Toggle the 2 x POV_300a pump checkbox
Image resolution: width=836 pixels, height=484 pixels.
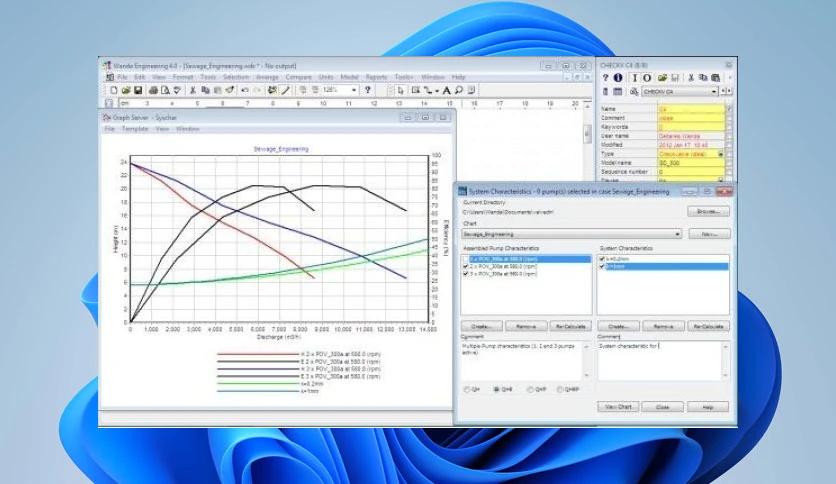click(465, 266)
